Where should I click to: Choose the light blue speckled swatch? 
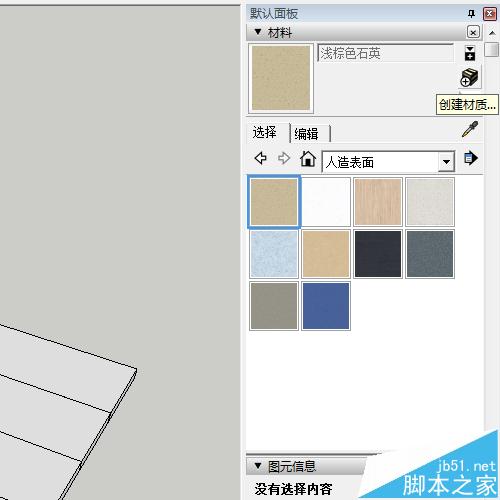click(274, 254)
